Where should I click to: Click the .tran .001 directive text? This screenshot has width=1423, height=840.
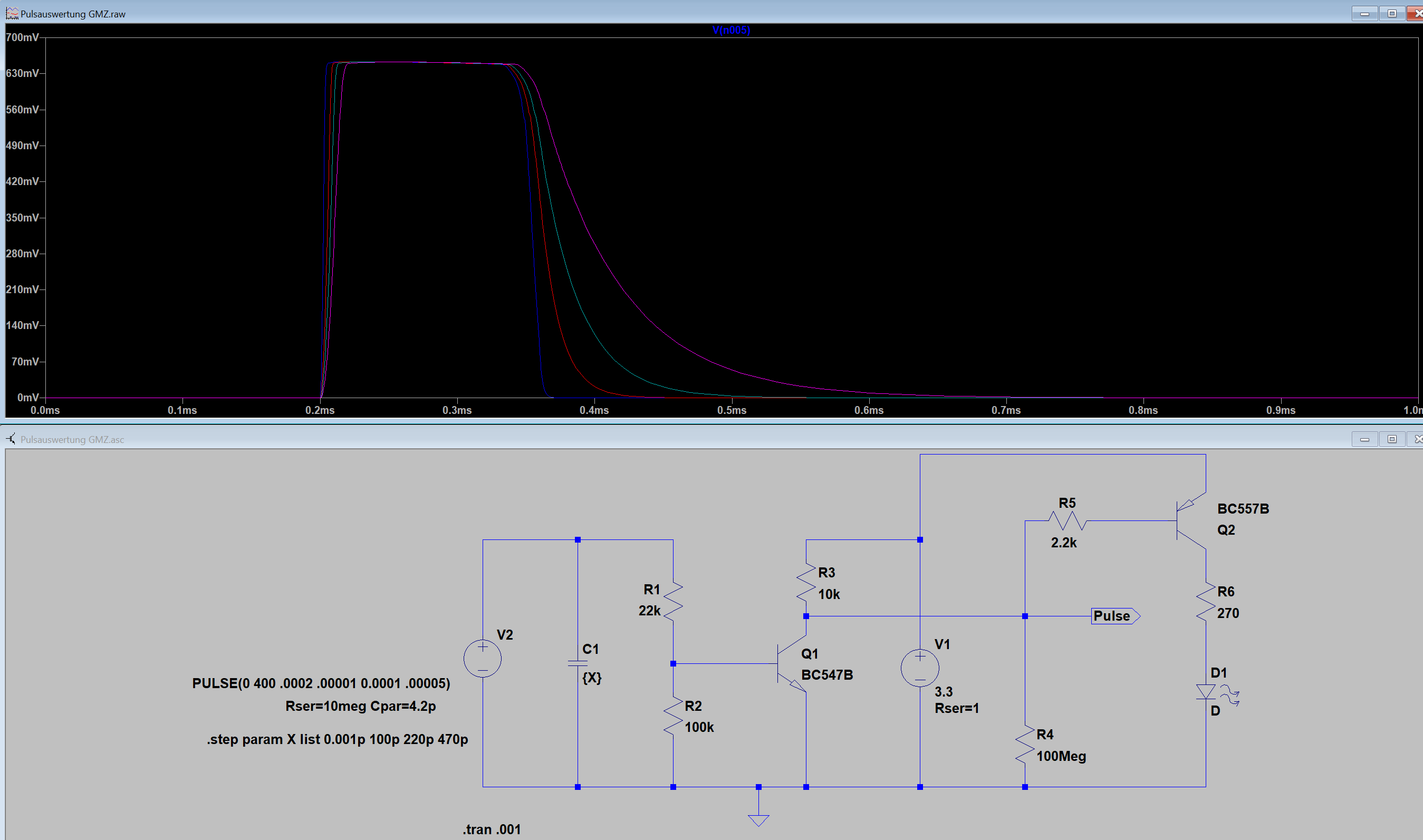point(492,829)
